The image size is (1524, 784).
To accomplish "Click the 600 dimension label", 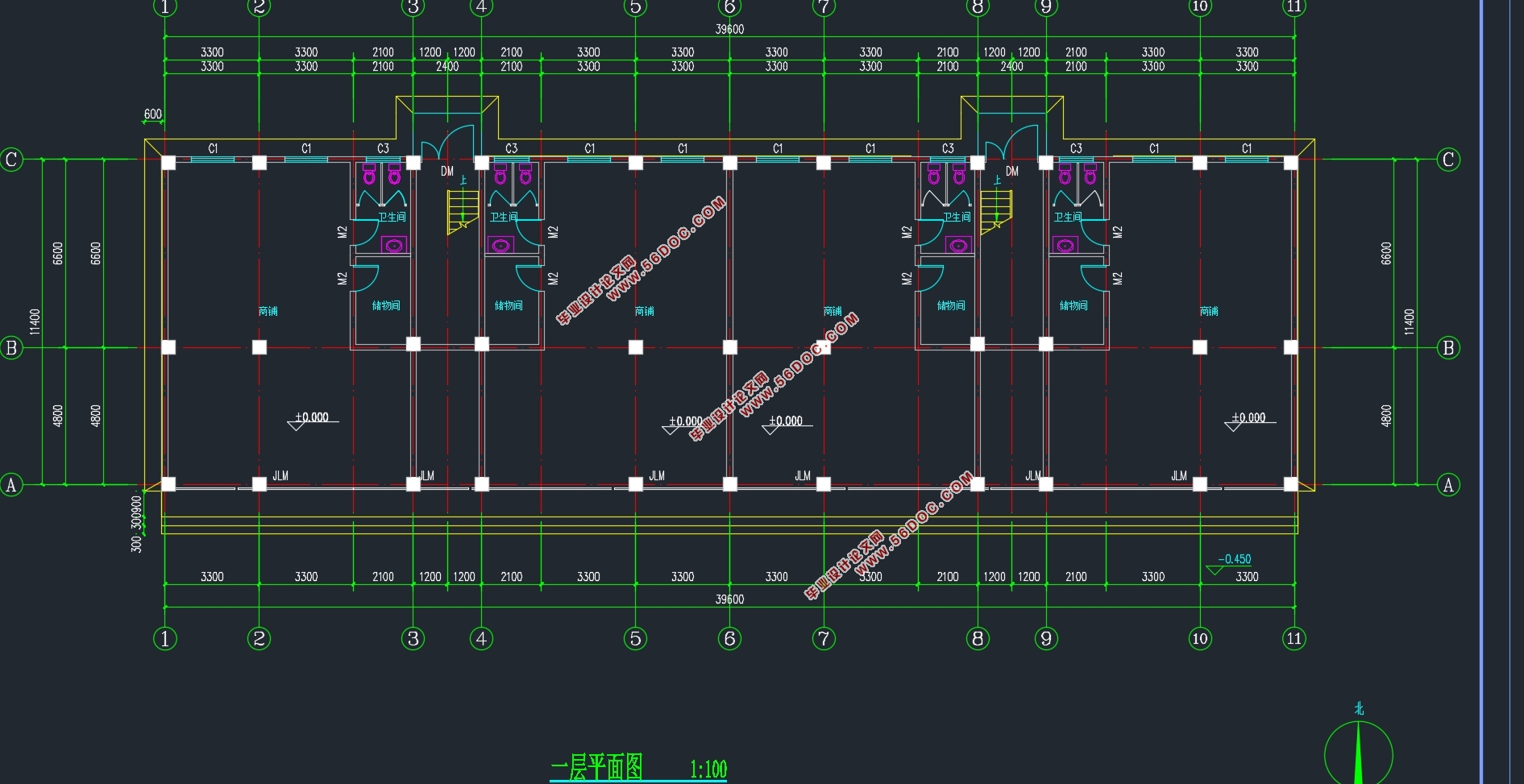I will pos(152,114).
